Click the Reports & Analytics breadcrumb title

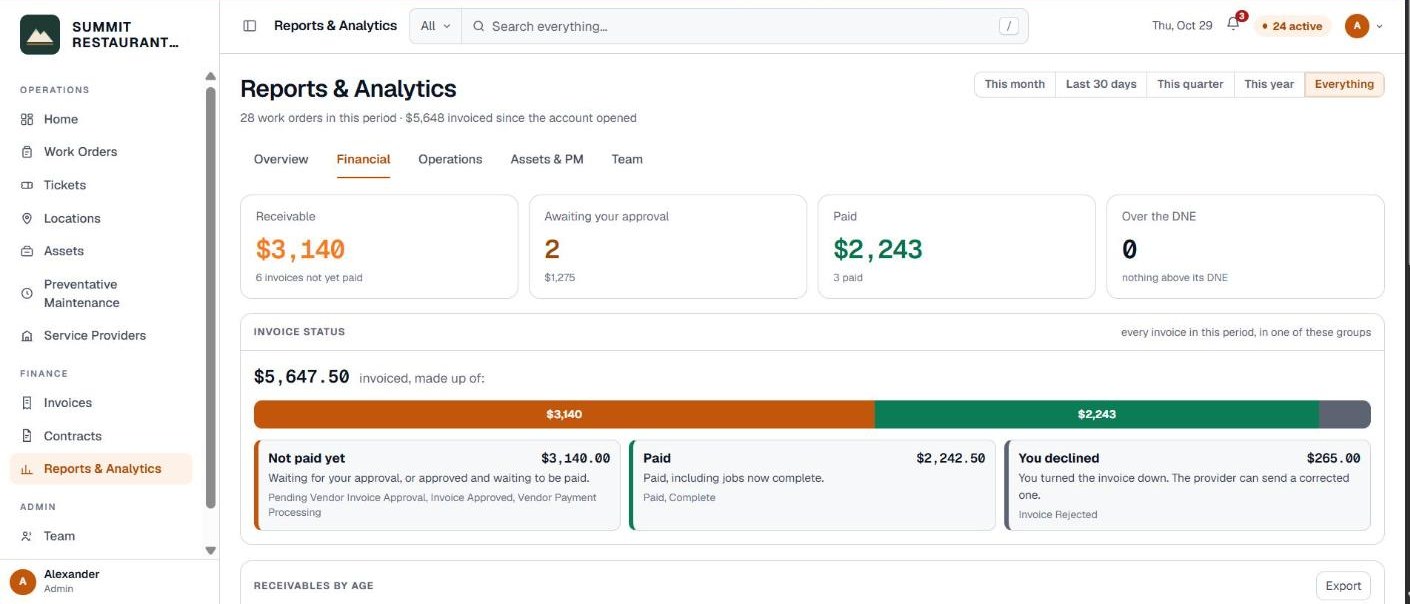point(335,26)
